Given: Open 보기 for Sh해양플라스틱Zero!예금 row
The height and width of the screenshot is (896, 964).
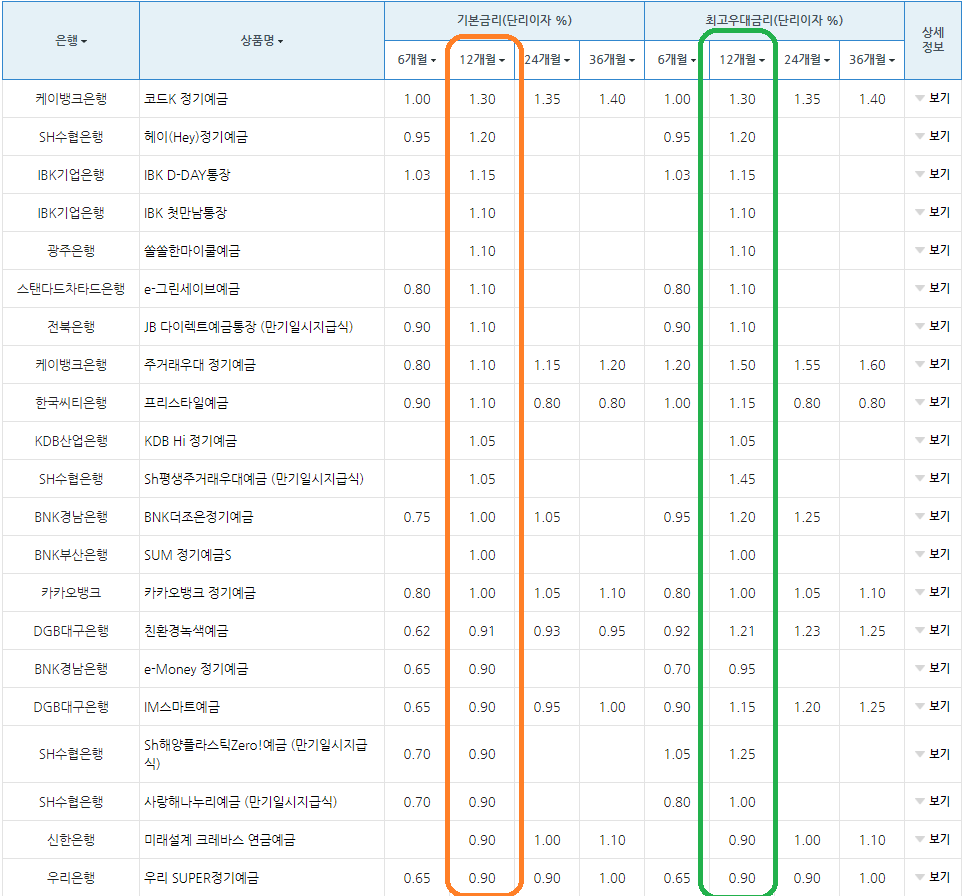Looking at the screenshot, I should coord(933,754).
